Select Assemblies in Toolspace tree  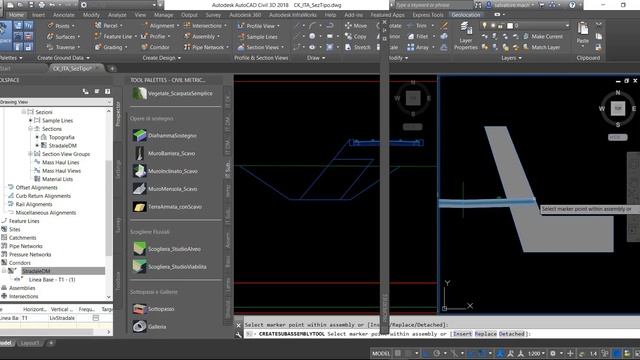tap(22, 288)
